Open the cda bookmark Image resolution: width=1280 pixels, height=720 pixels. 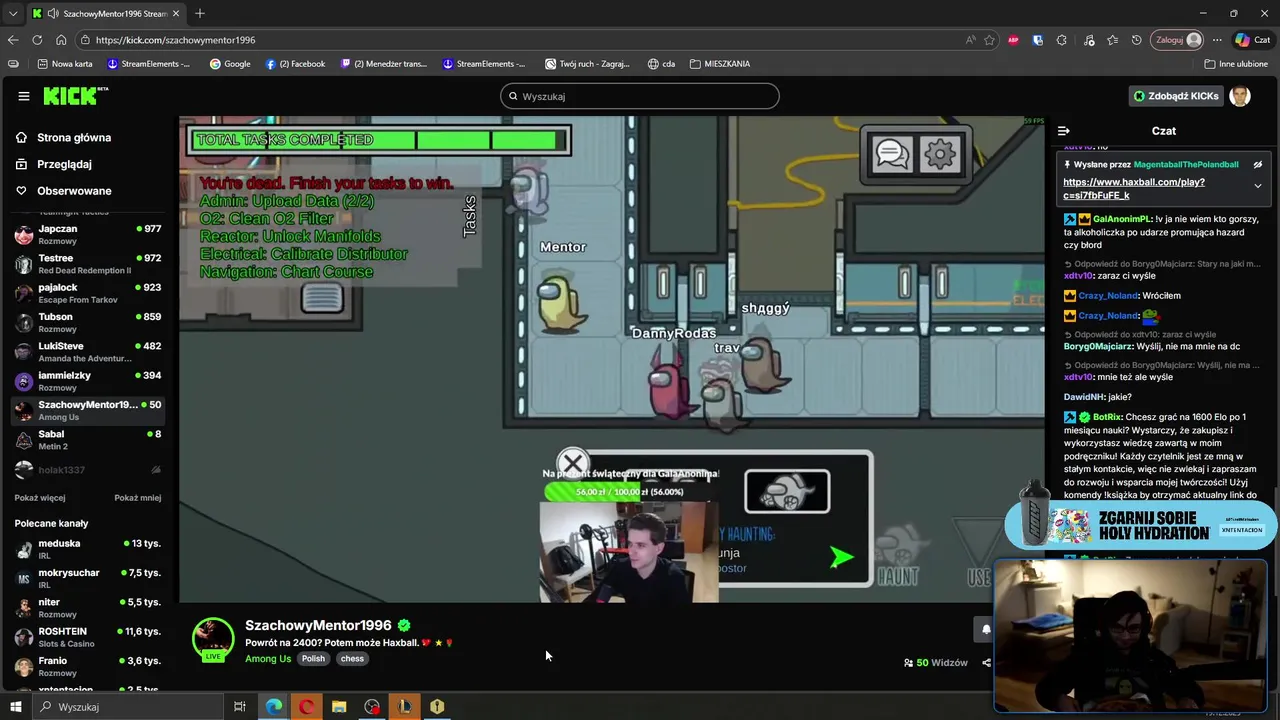click(661, 64)
